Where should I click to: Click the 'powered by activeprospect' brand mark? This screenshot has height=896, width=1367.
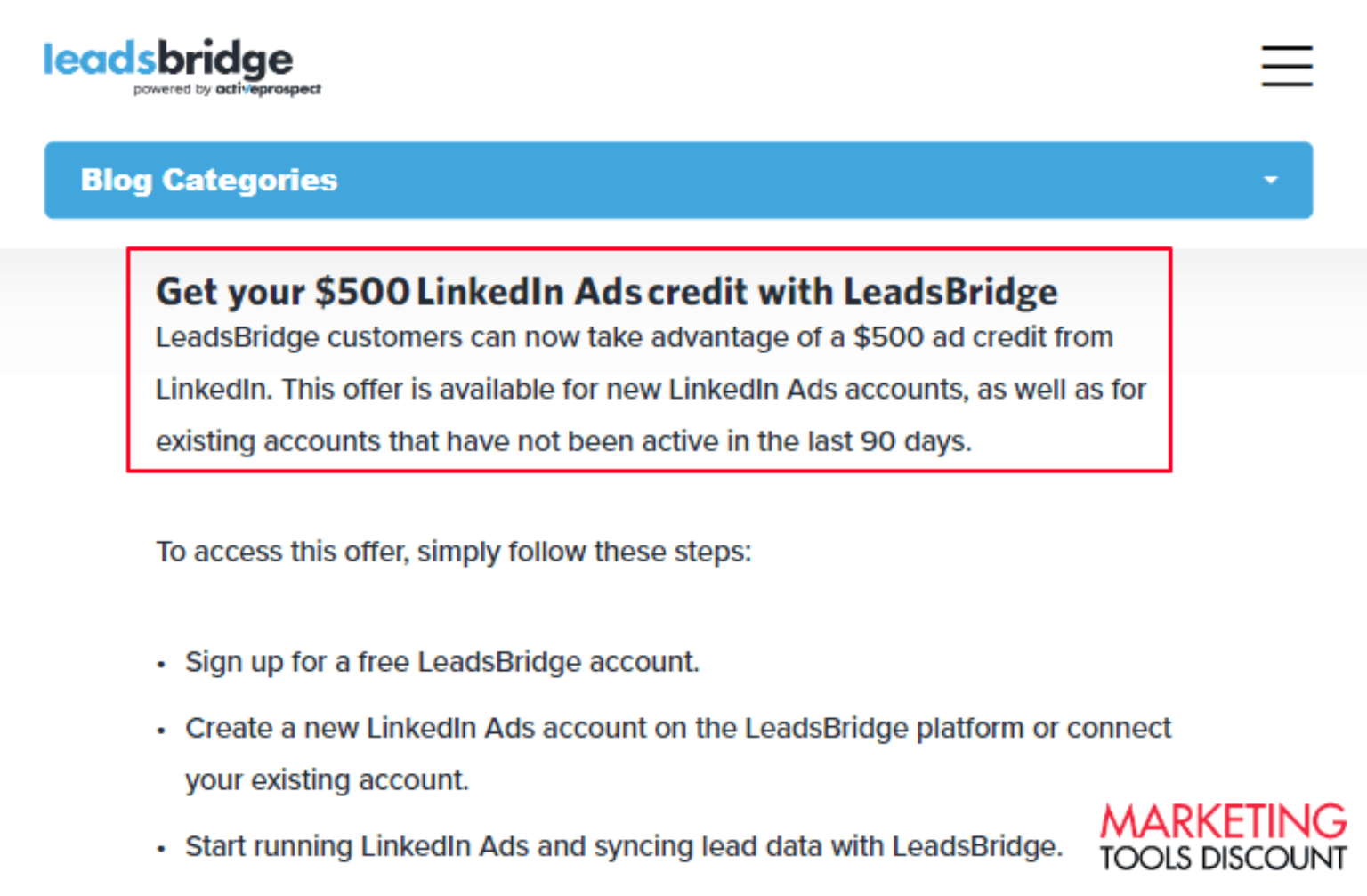pos(227,89)
